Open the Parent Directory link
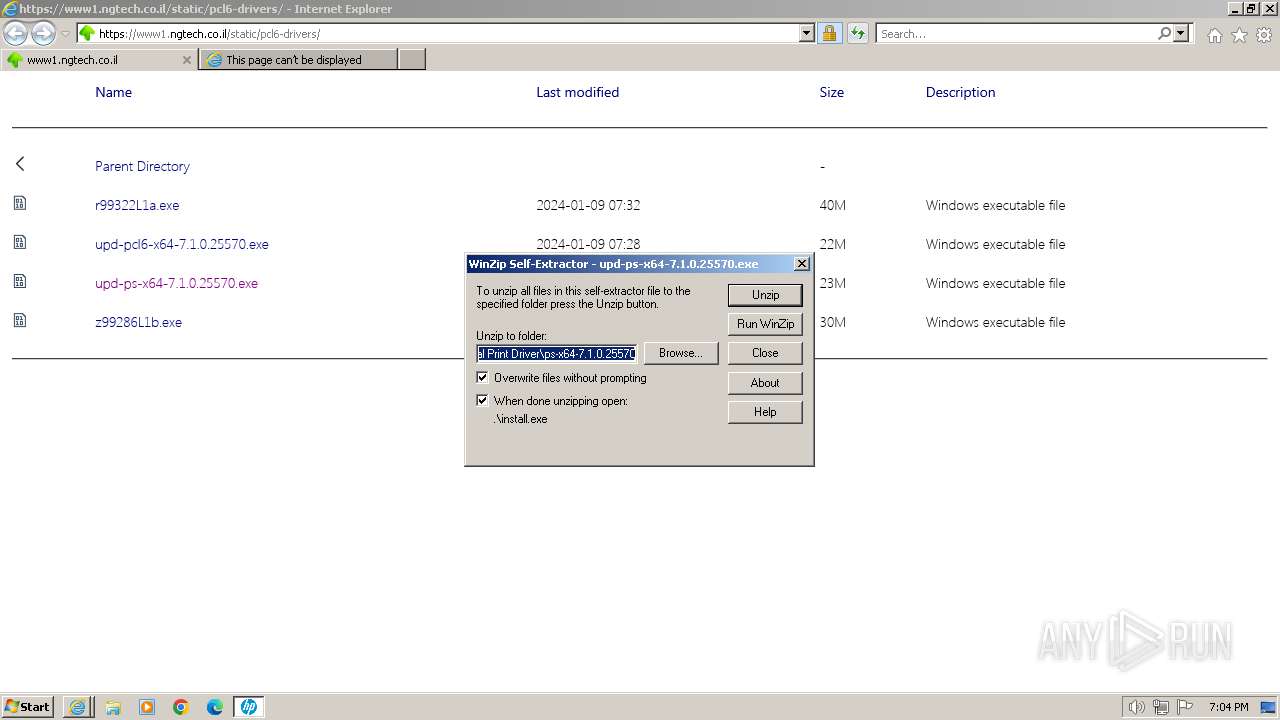 tap(142, 166)
